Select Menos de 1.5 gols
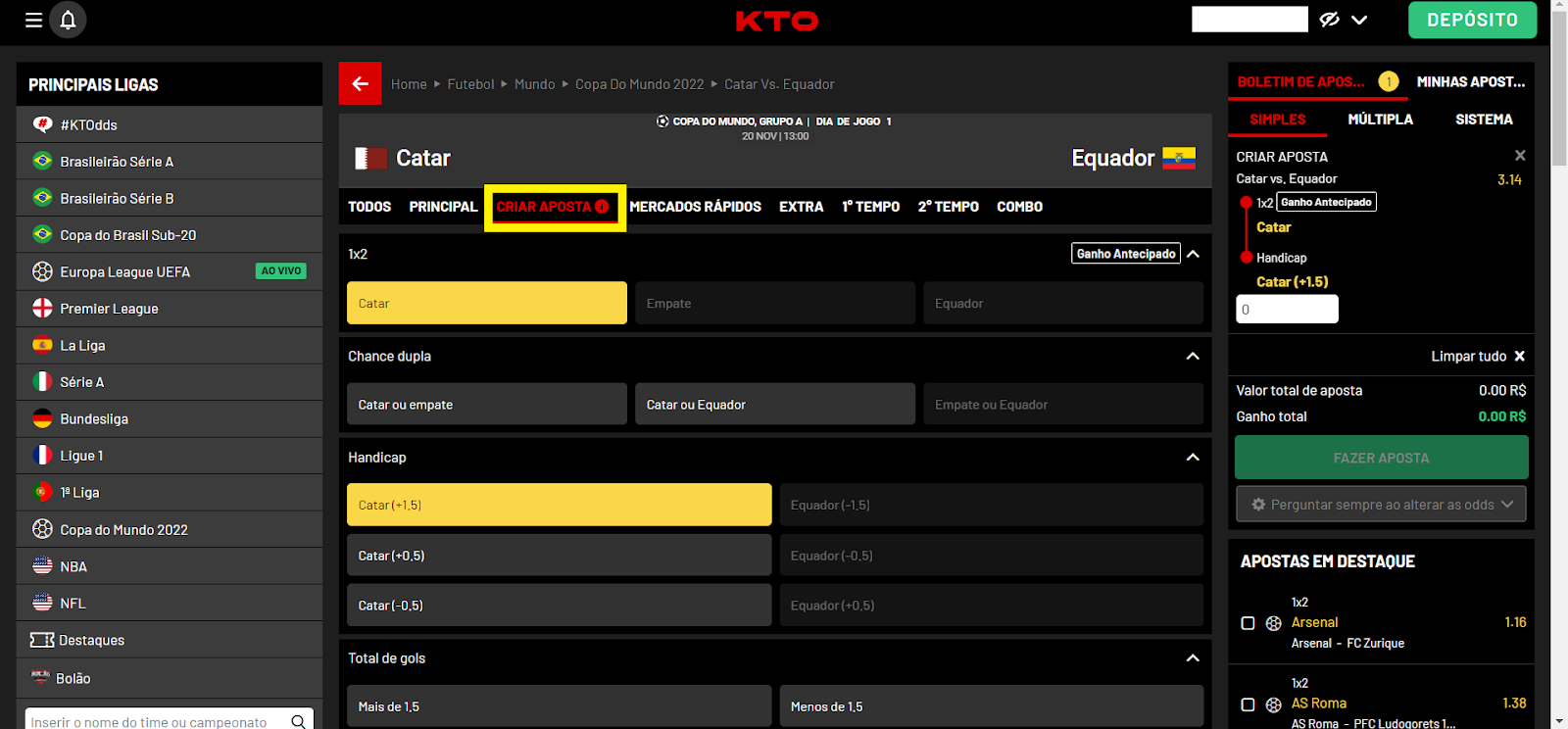Screen dimensions: 1568x729 coord(992,706)
